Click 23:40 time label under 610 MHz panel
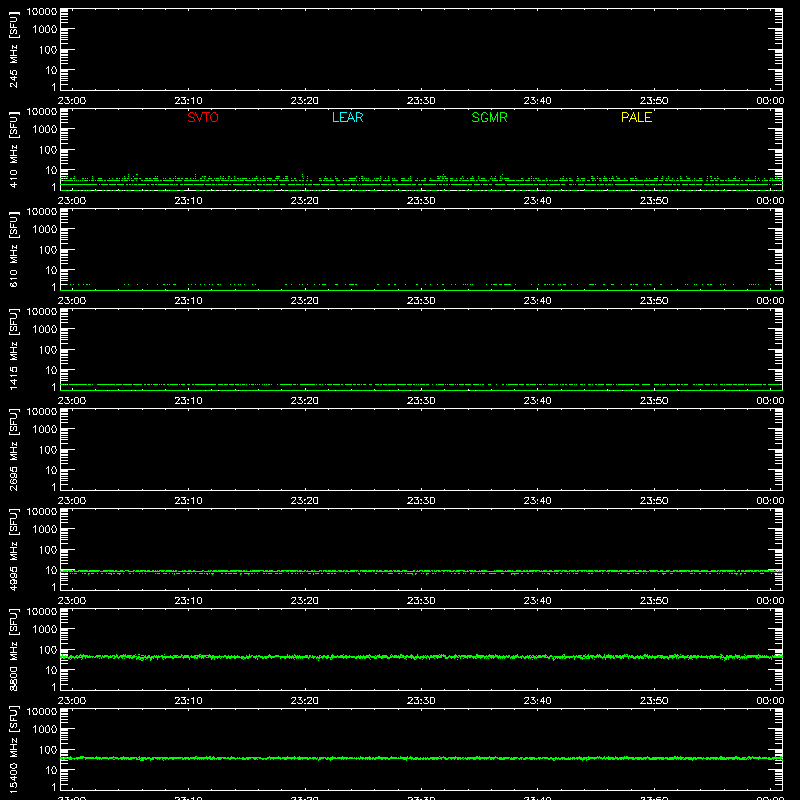The height and width of the screenshot is (800, 800). [537, 301]
